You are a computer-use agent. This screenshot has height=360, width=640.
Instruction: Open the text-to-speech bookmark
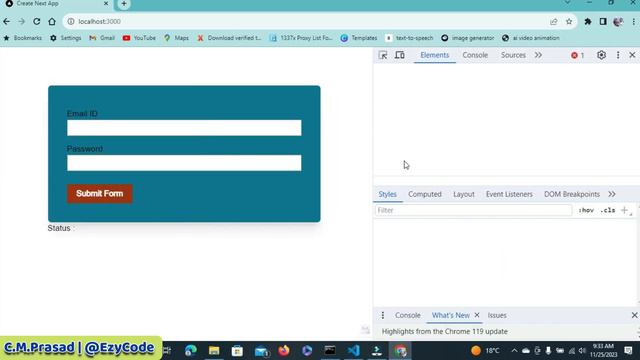tap(409, 38)
